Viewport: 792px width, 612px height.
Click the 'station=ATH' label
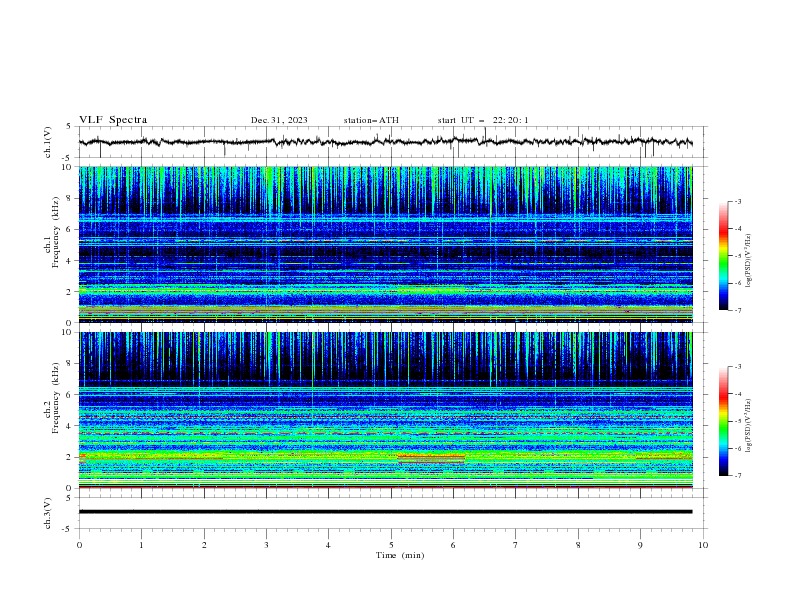coord(371,120)
